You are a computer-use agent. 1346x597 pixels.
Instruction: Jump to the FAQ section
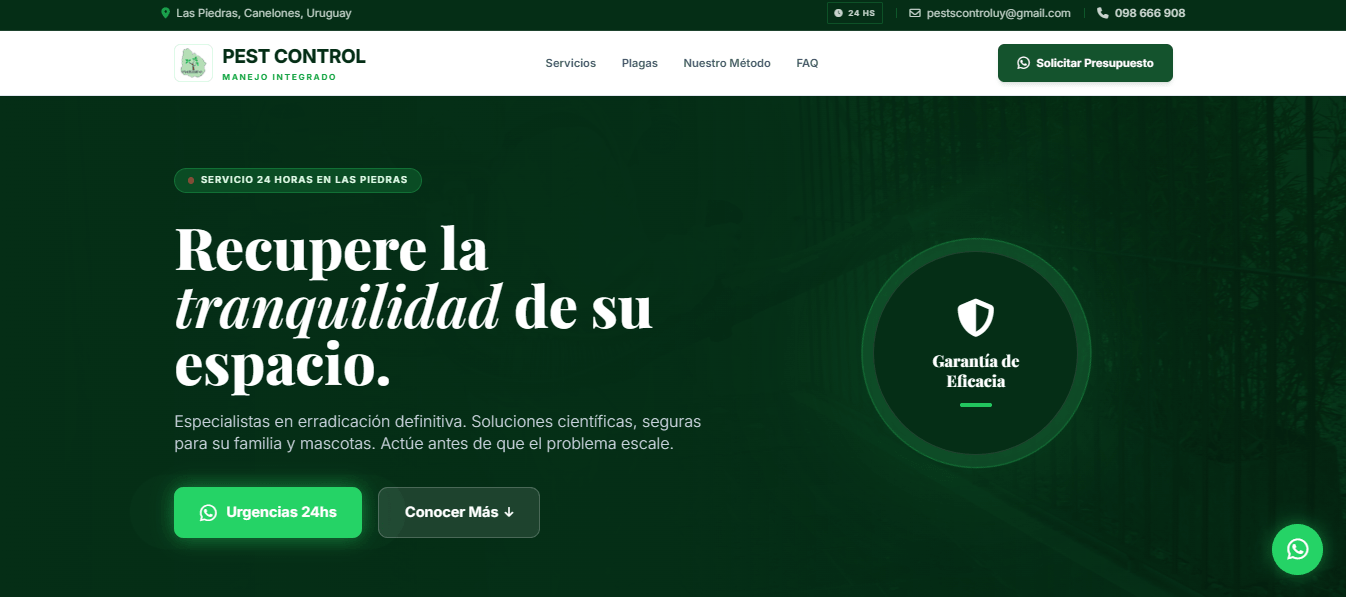point(807,63)
